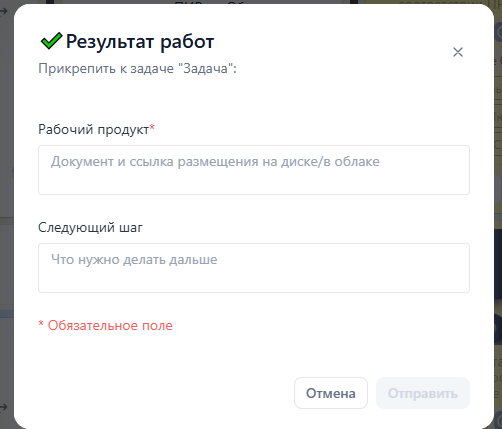
Task: Focus the Следующий шаг text field
Action: 254,268
